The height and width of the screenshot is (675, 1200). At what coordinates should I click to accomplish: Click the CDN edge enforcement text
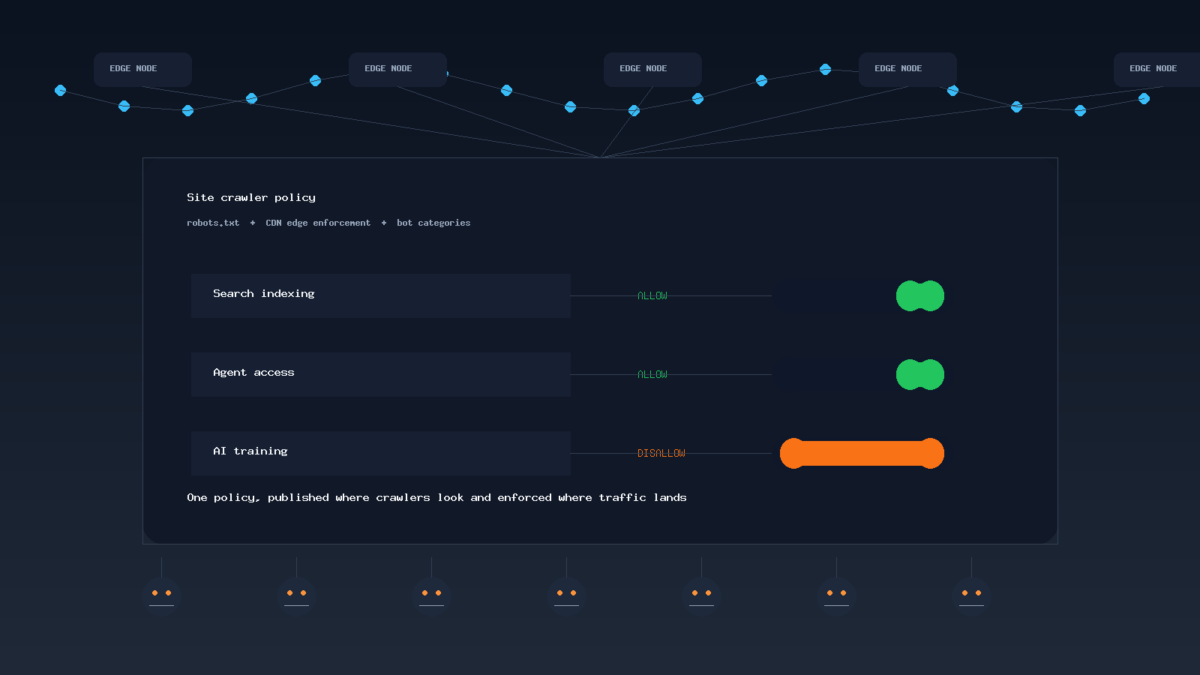pos(318,223)
